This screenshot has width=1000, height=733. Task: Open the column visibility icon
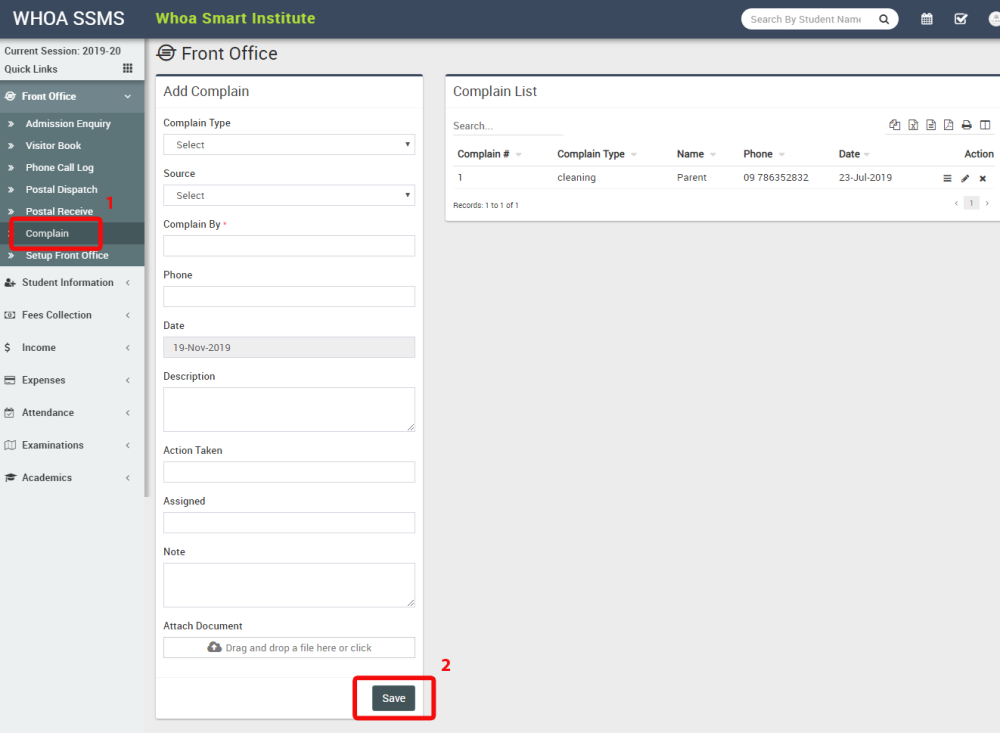[x=986, y=124]
